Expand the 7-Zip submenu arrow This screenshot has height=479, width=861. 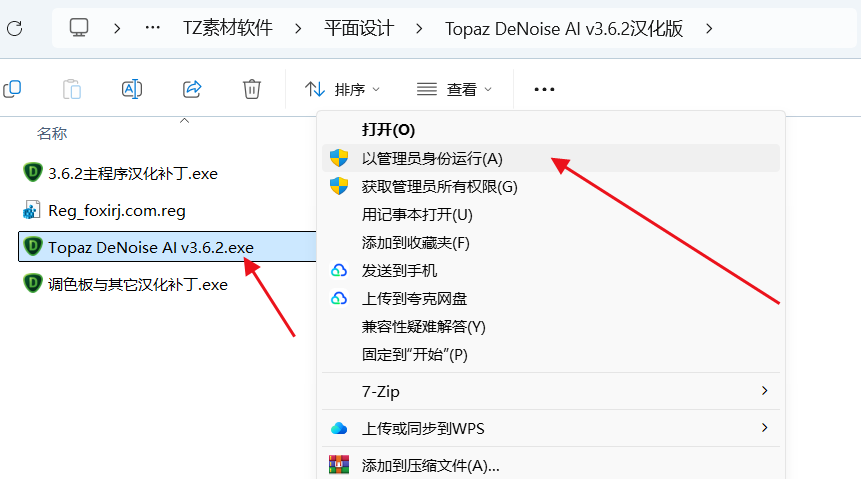(764, 391)
